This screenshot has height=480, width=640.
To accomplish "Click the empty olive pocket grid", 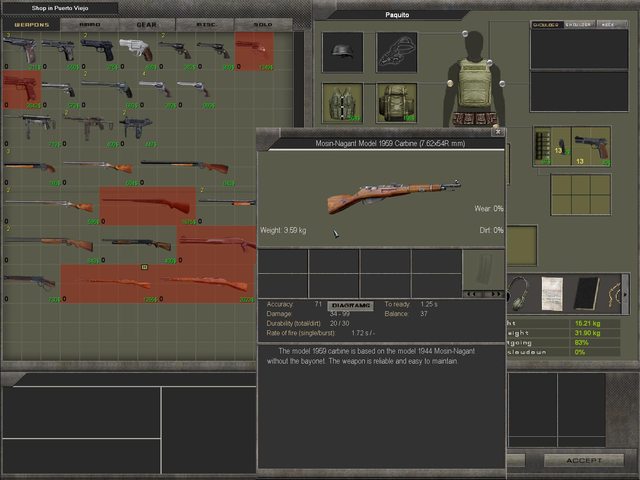I will [x=580, y=195].
